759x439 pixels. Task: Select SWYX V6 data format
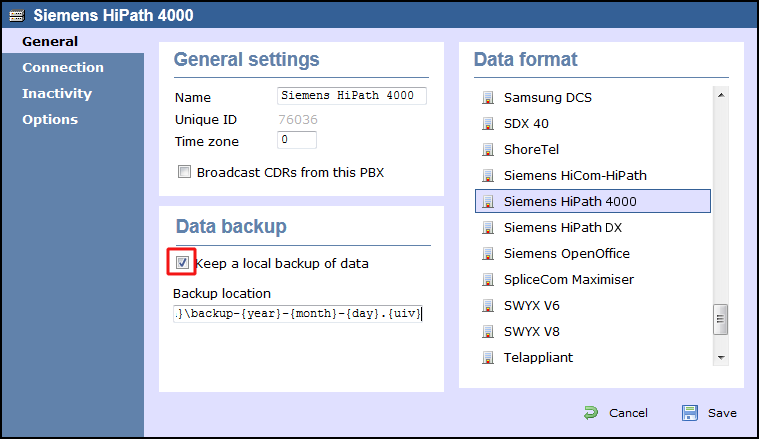tap(593, 306)
